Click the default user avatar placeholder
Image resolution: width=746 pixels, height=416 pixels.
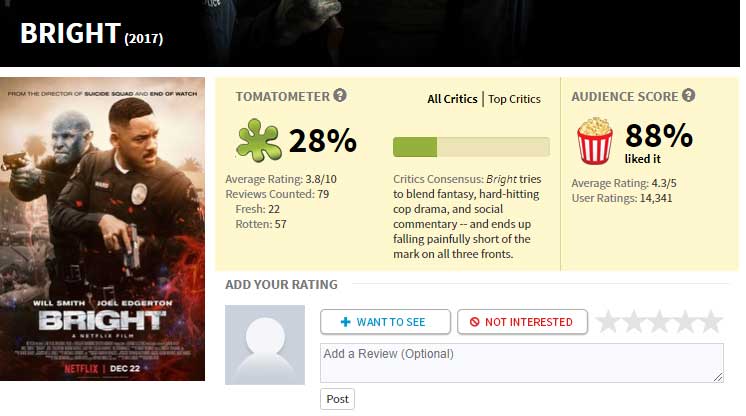[x=265, y=345]
